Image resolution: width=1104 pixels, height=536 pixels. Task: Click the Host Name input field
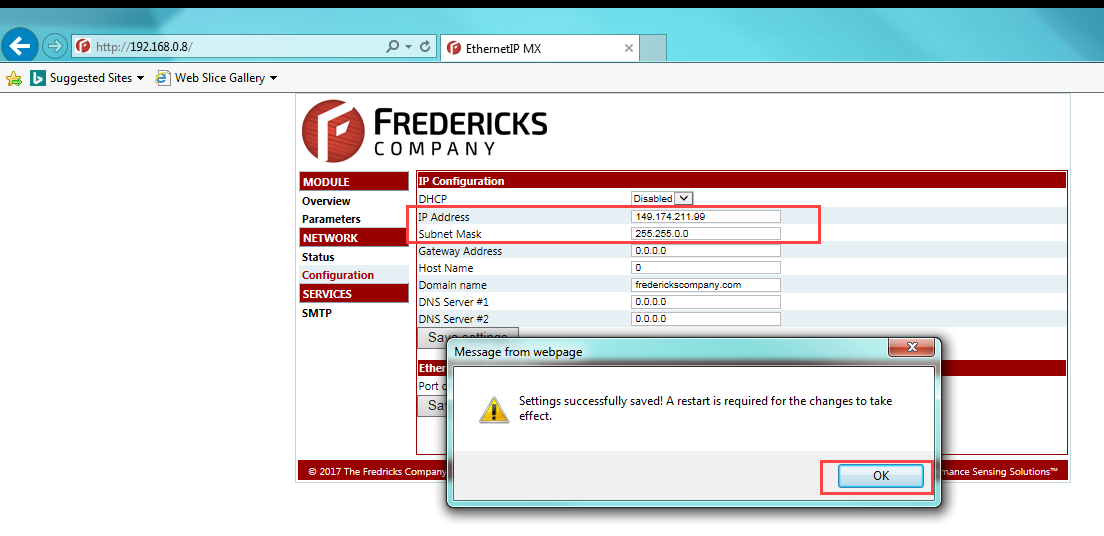point(706,268)
